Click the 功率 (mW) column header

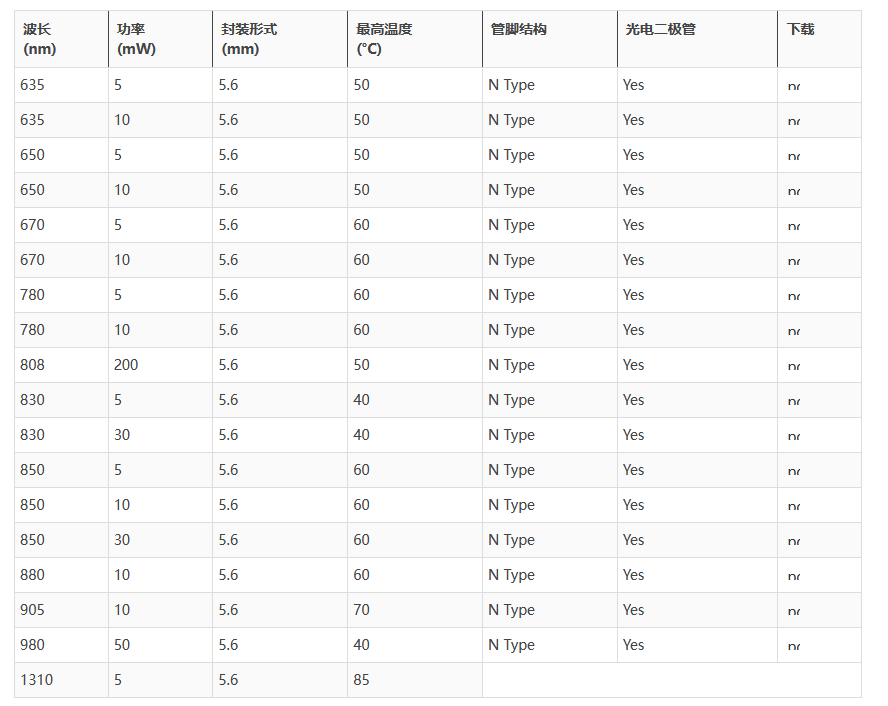coord(136,39)
